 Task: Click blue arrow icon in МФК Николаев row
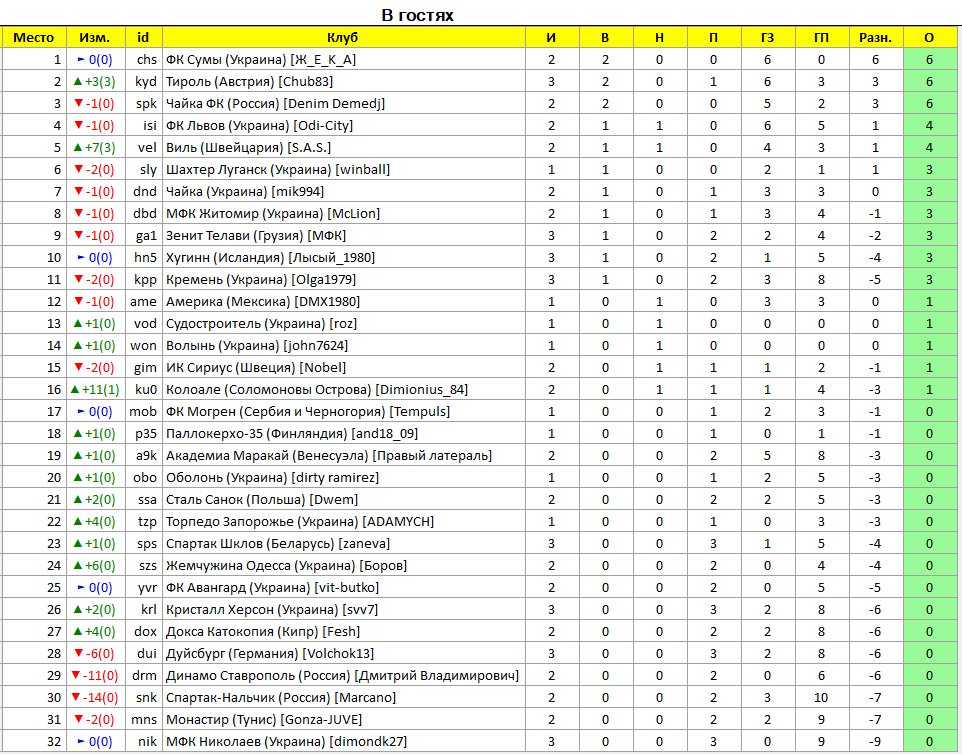coord(81,742)
